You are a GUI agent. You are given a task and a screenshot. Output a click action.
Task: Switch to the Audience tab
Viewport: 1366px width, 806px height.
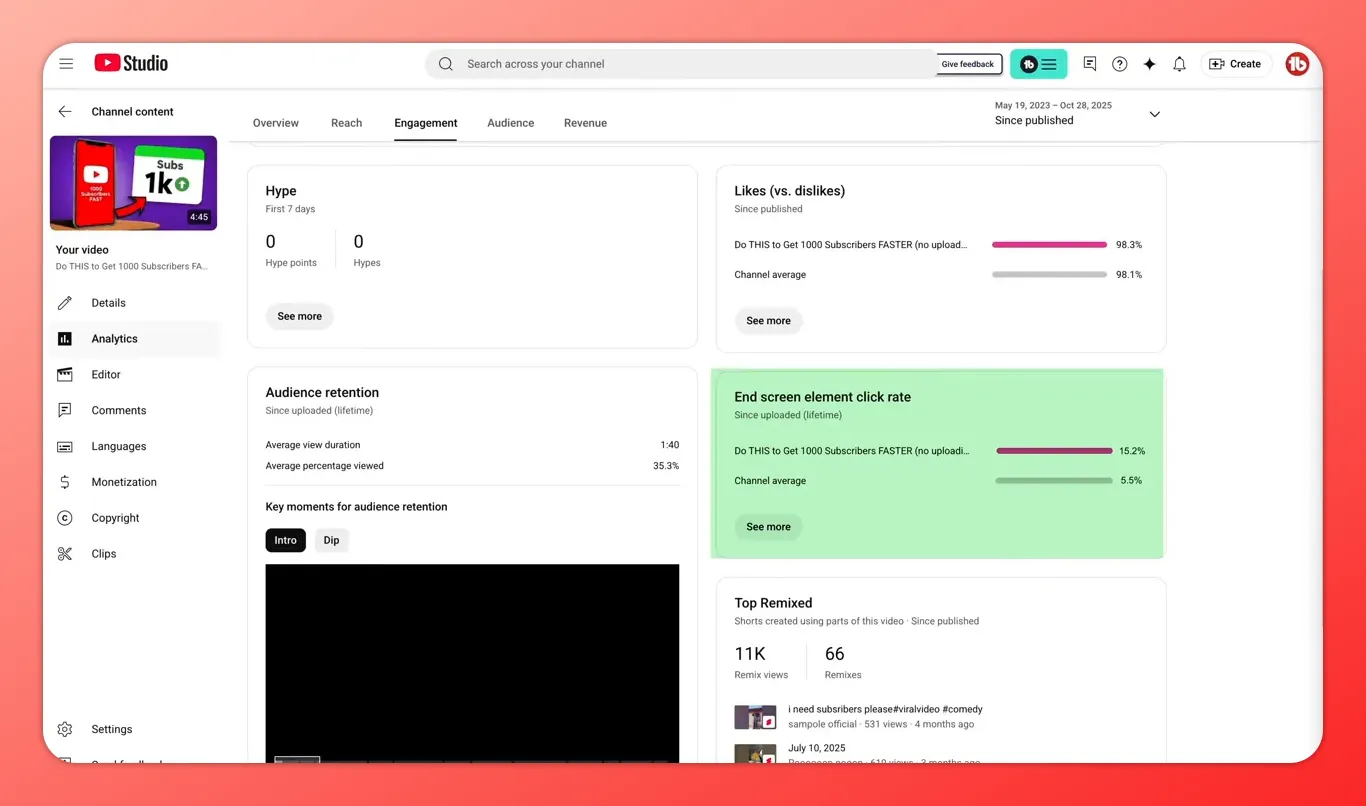[511, 123]
